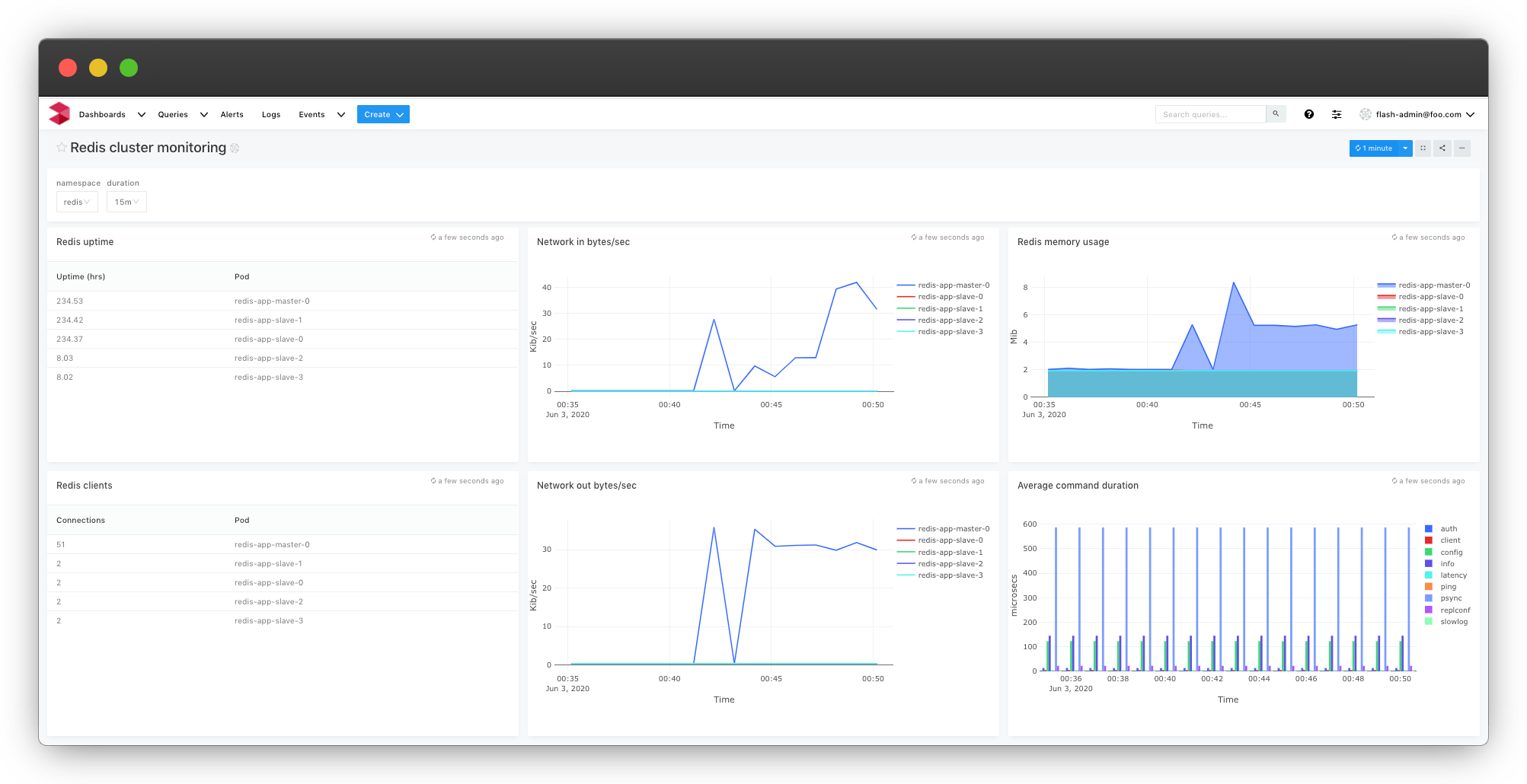
Task: Go to the Logs page
Action: pyautogui.click(x=271, y=115)
